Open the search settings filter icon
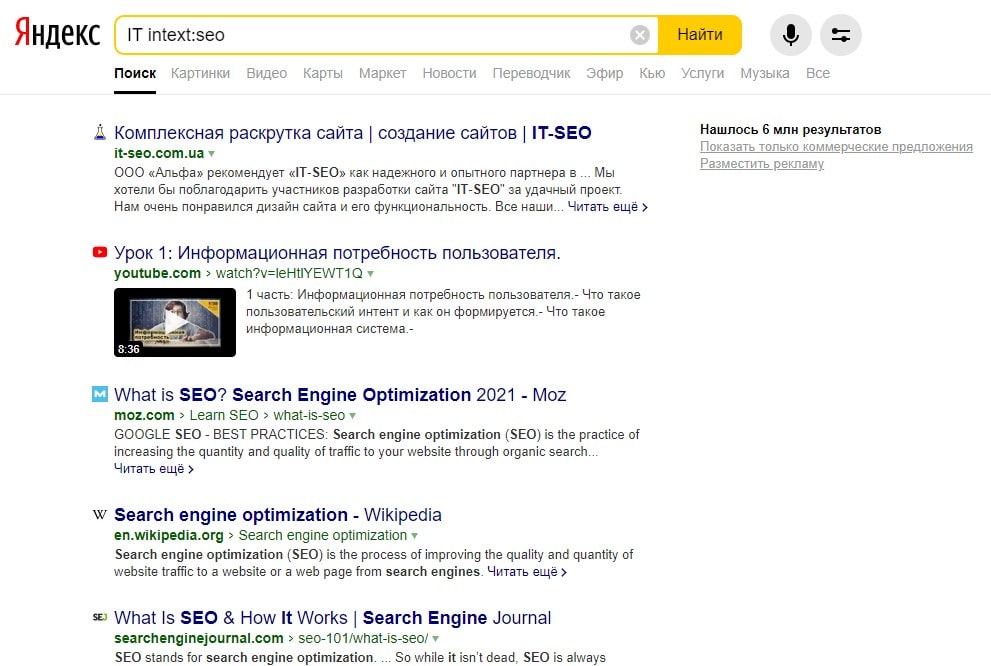Image resolution: width=991 pixels, height=666 pixels. (840, 35)
